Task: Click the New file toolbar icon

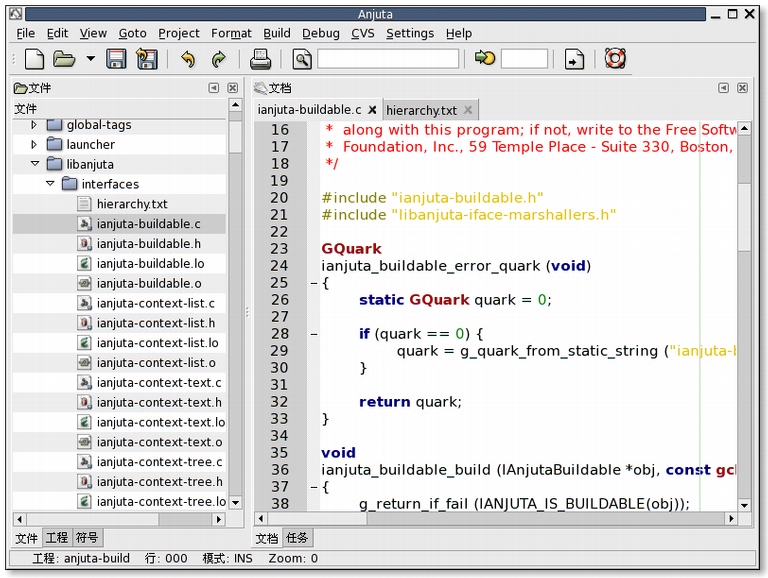Action: point(33,59)
